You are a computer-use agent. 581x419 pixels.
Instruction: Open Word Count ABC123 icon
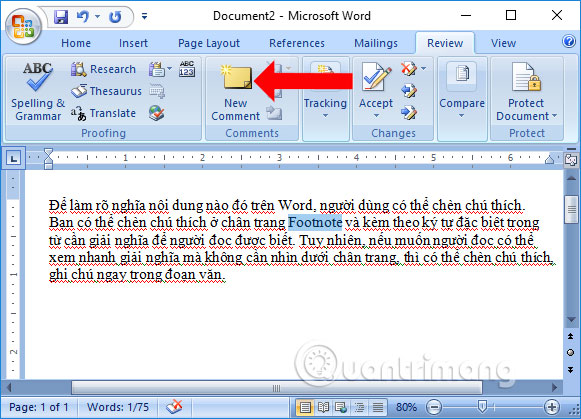[187, 69]
